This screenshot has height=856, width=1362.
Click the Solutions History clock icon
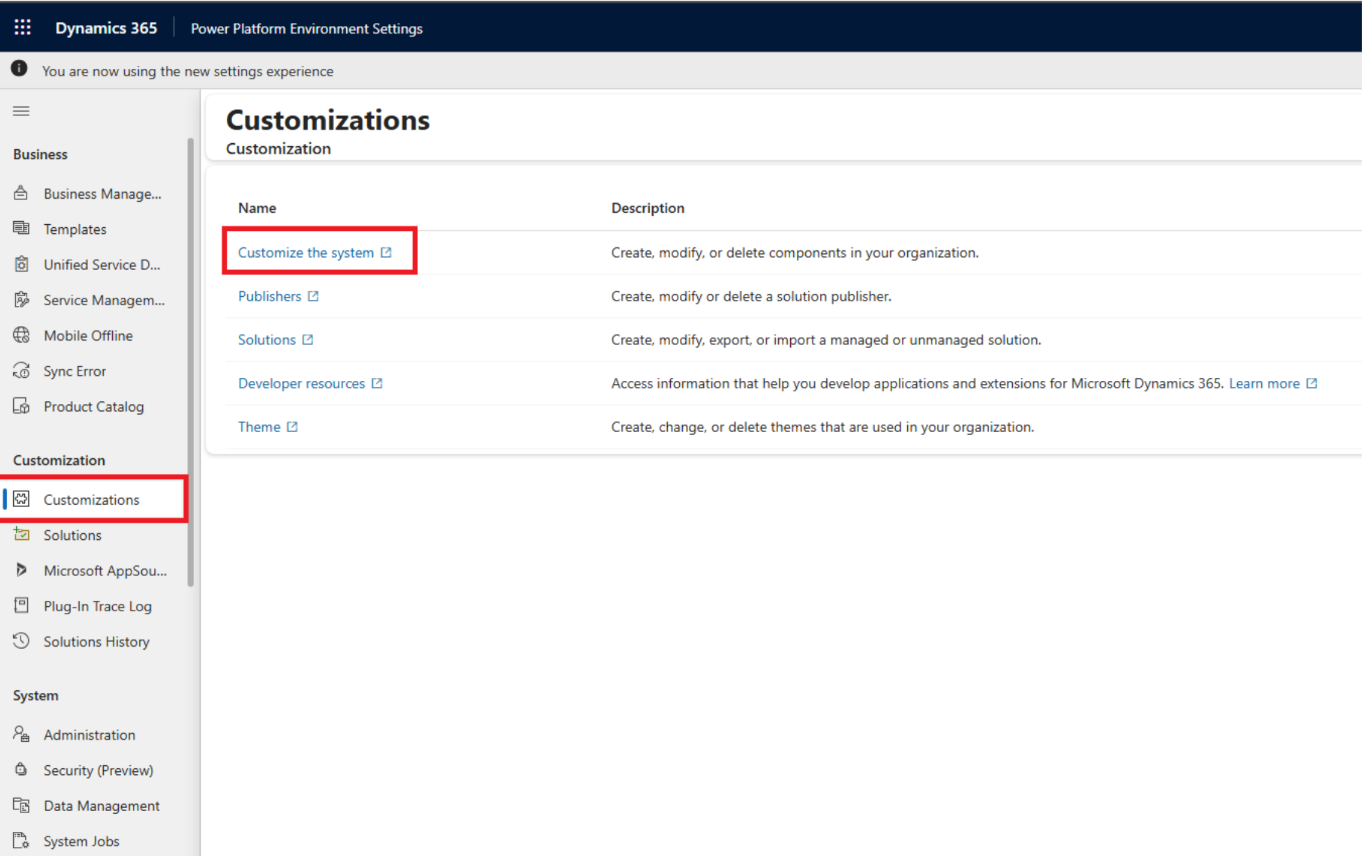coord(21,642)
